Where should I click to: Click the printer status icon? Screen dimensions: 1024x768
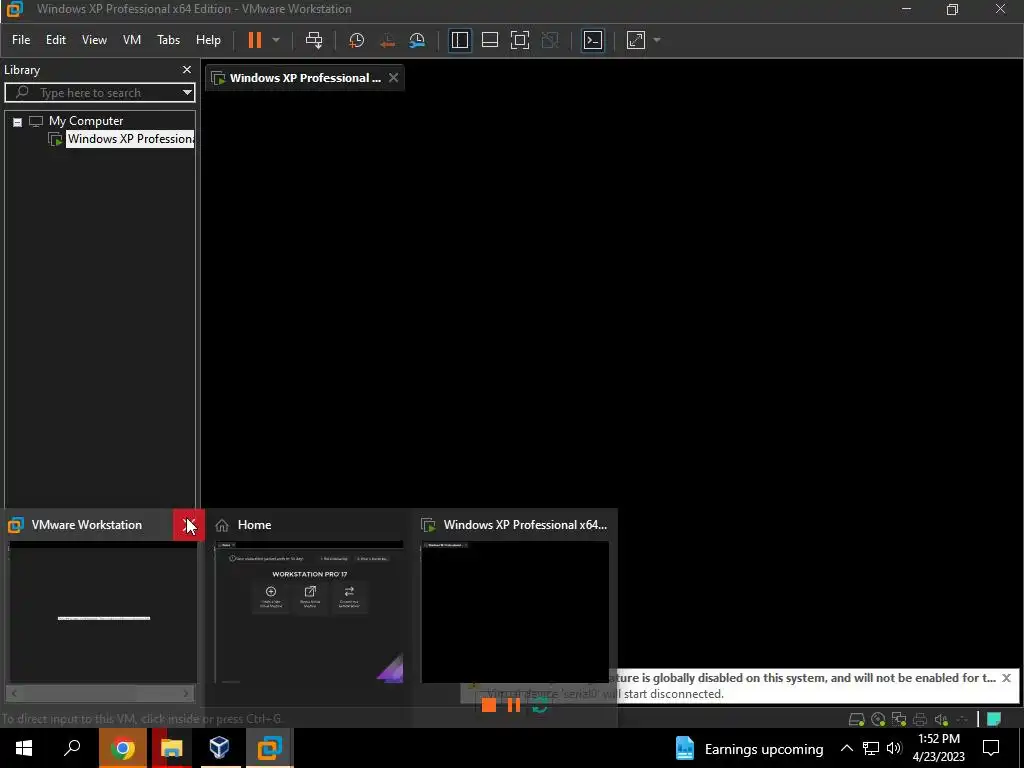point(920,720)
